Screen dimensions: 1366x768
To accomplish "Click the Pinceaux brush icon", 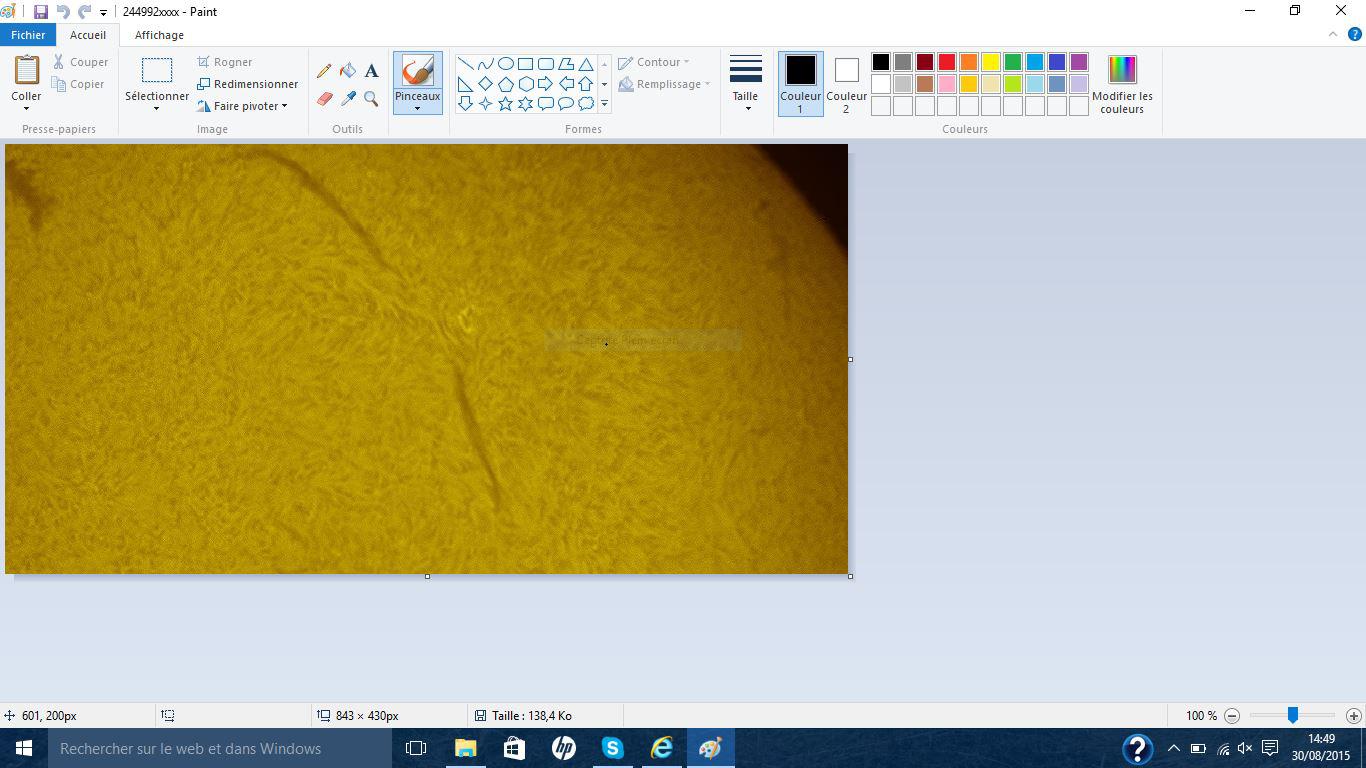I will click(417, 70).
